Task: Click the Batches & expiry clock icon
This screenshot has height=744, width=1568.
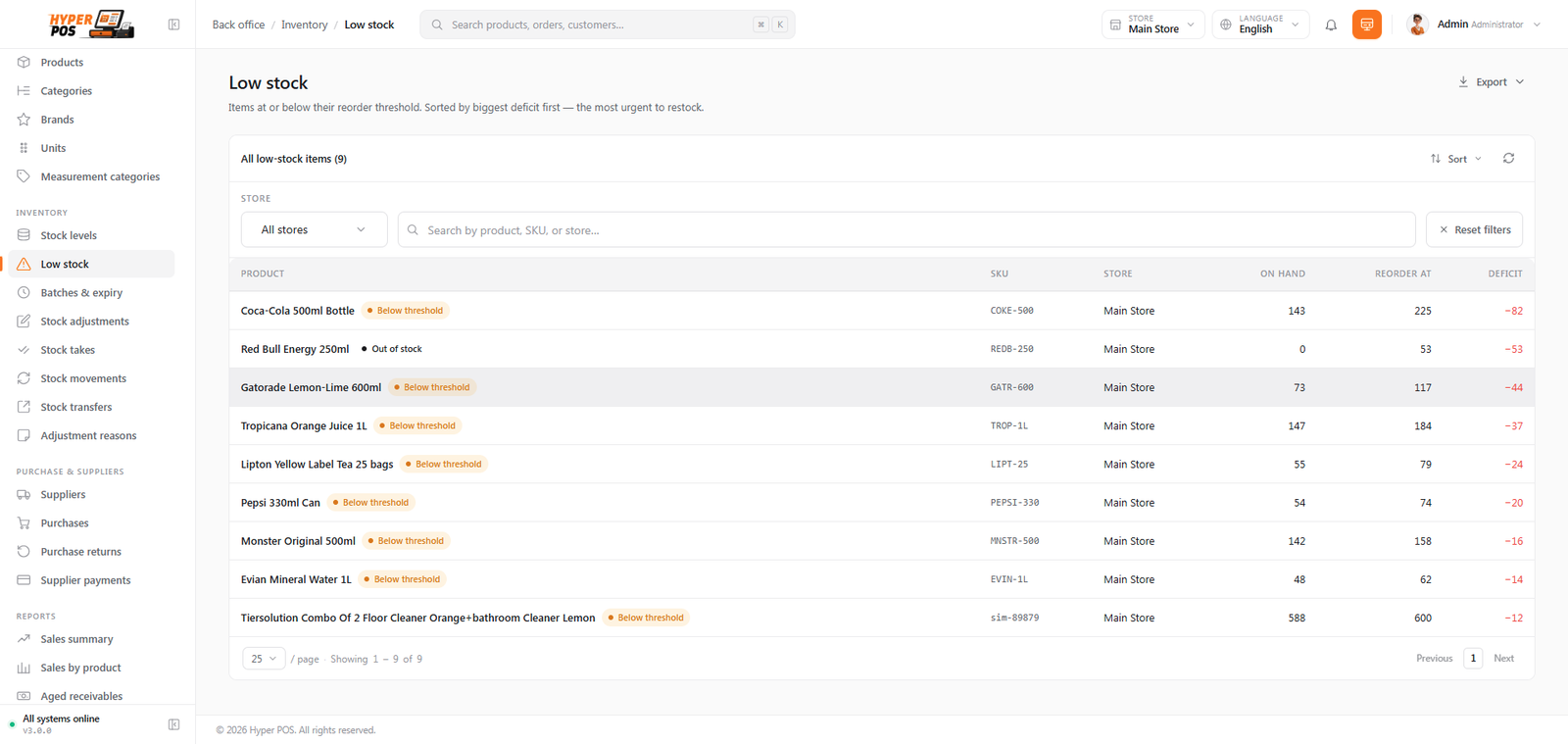Action: coord(24,293)
